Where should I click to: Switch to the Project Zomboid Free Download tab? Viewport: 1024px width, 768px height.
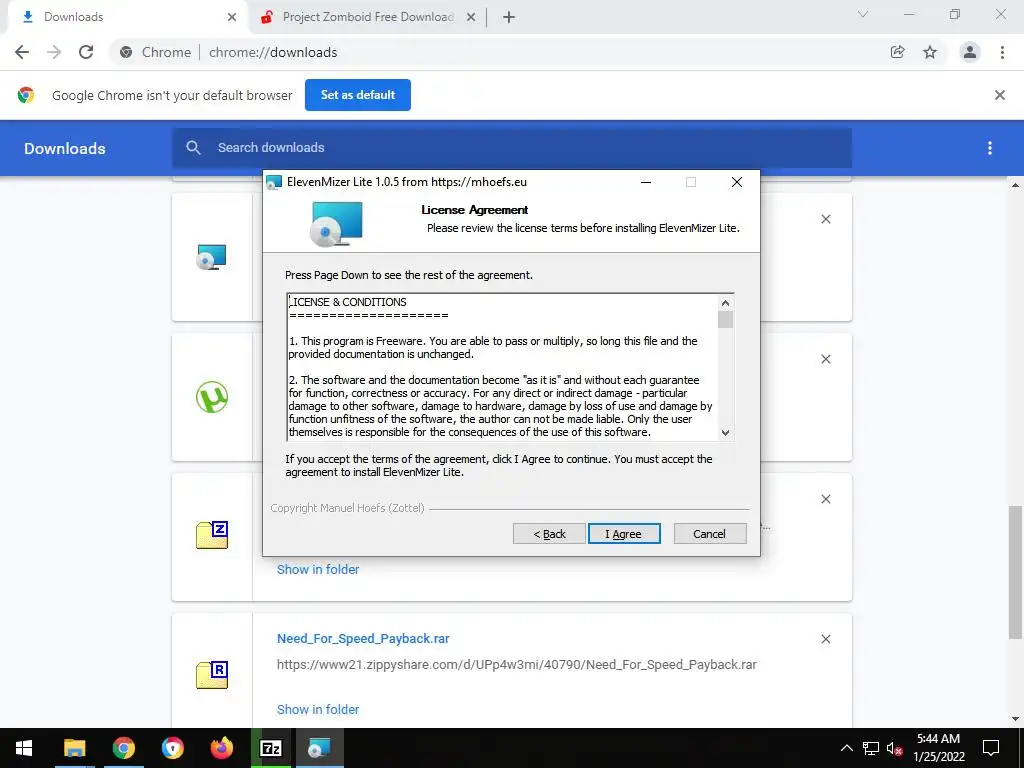coord(368,17)
